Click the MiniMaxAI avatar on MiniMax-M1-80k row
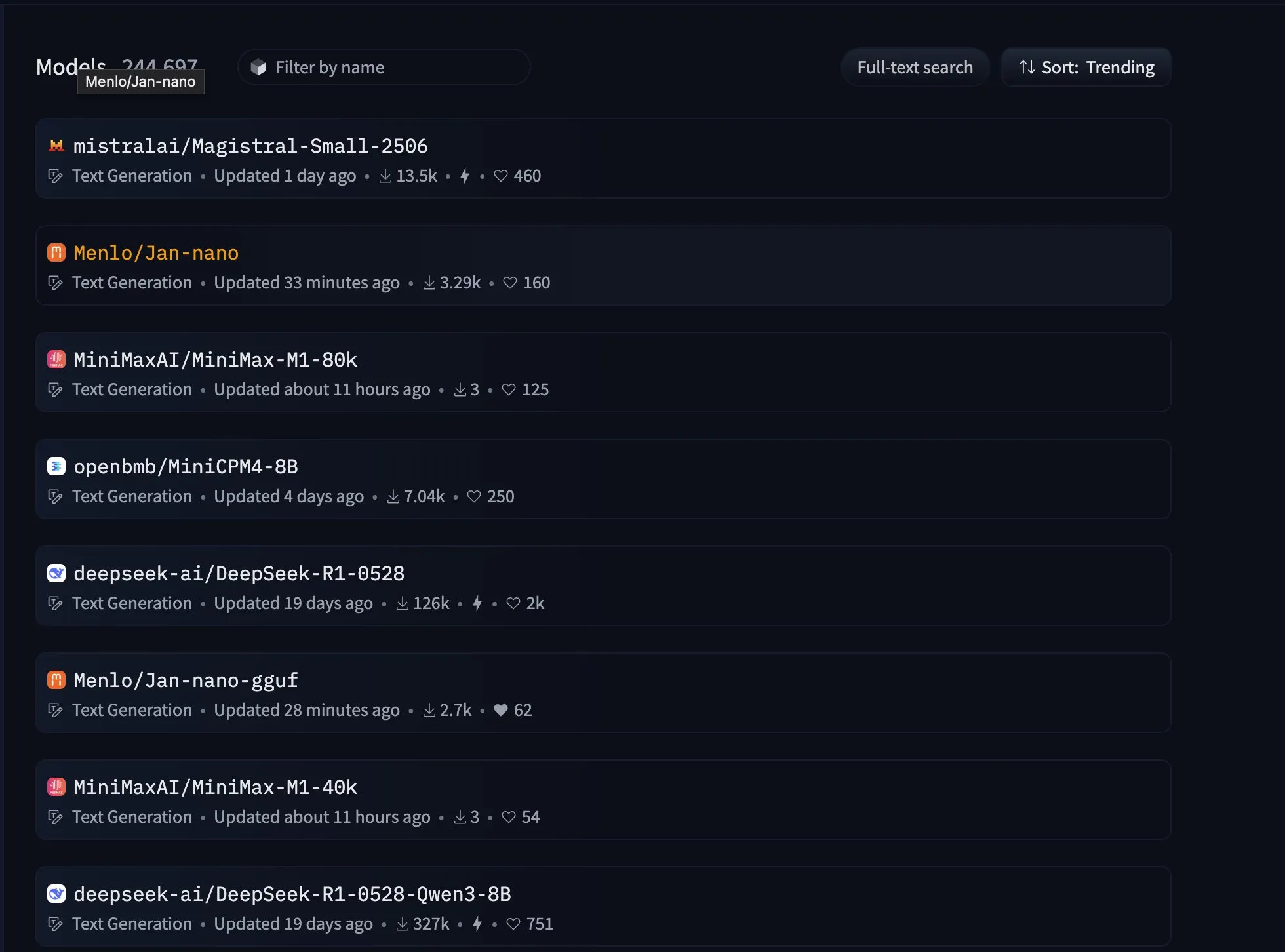The image size is (1285, 952). point(56,359)
